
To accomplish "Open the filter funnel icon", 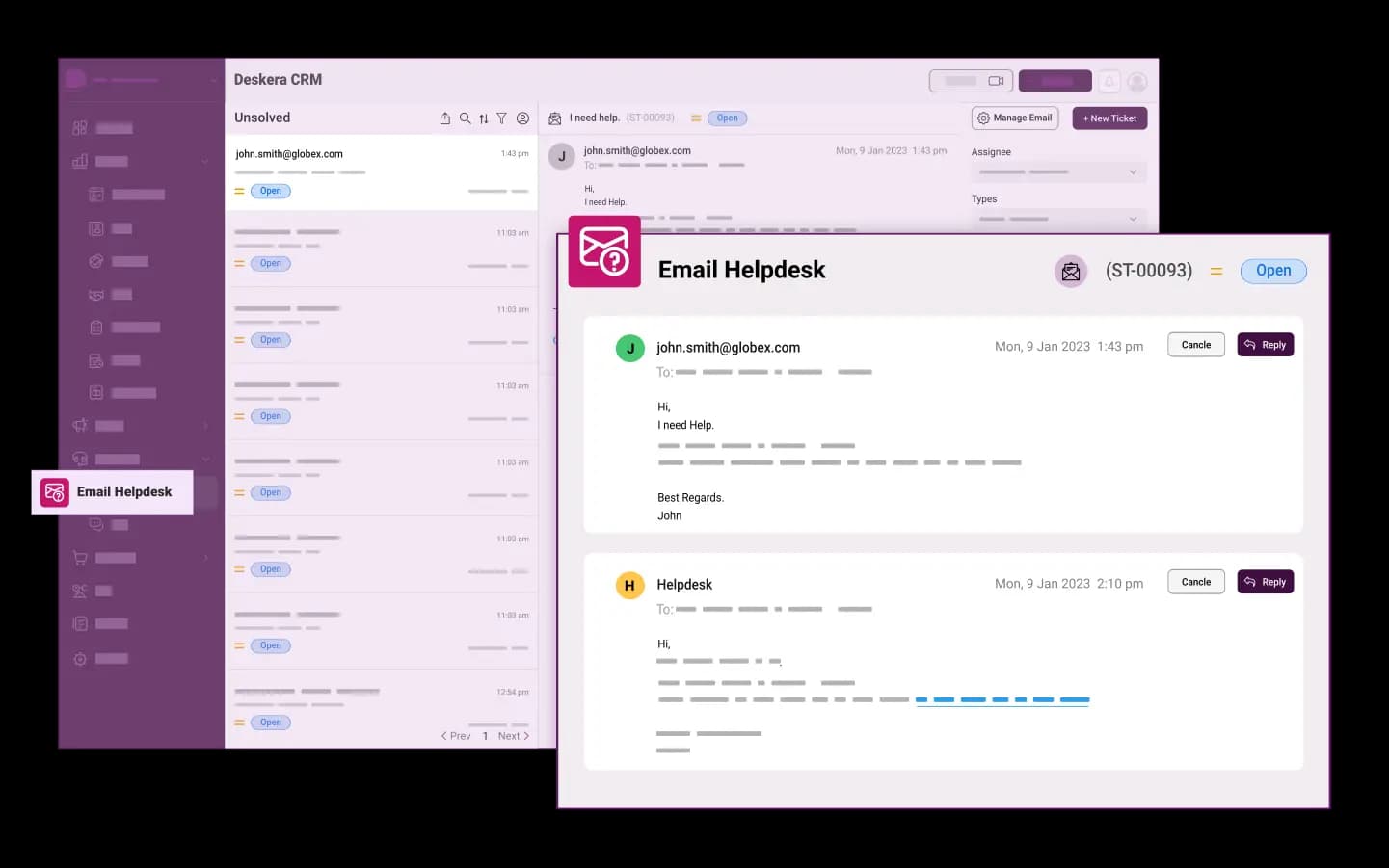I will coord(502,118).
